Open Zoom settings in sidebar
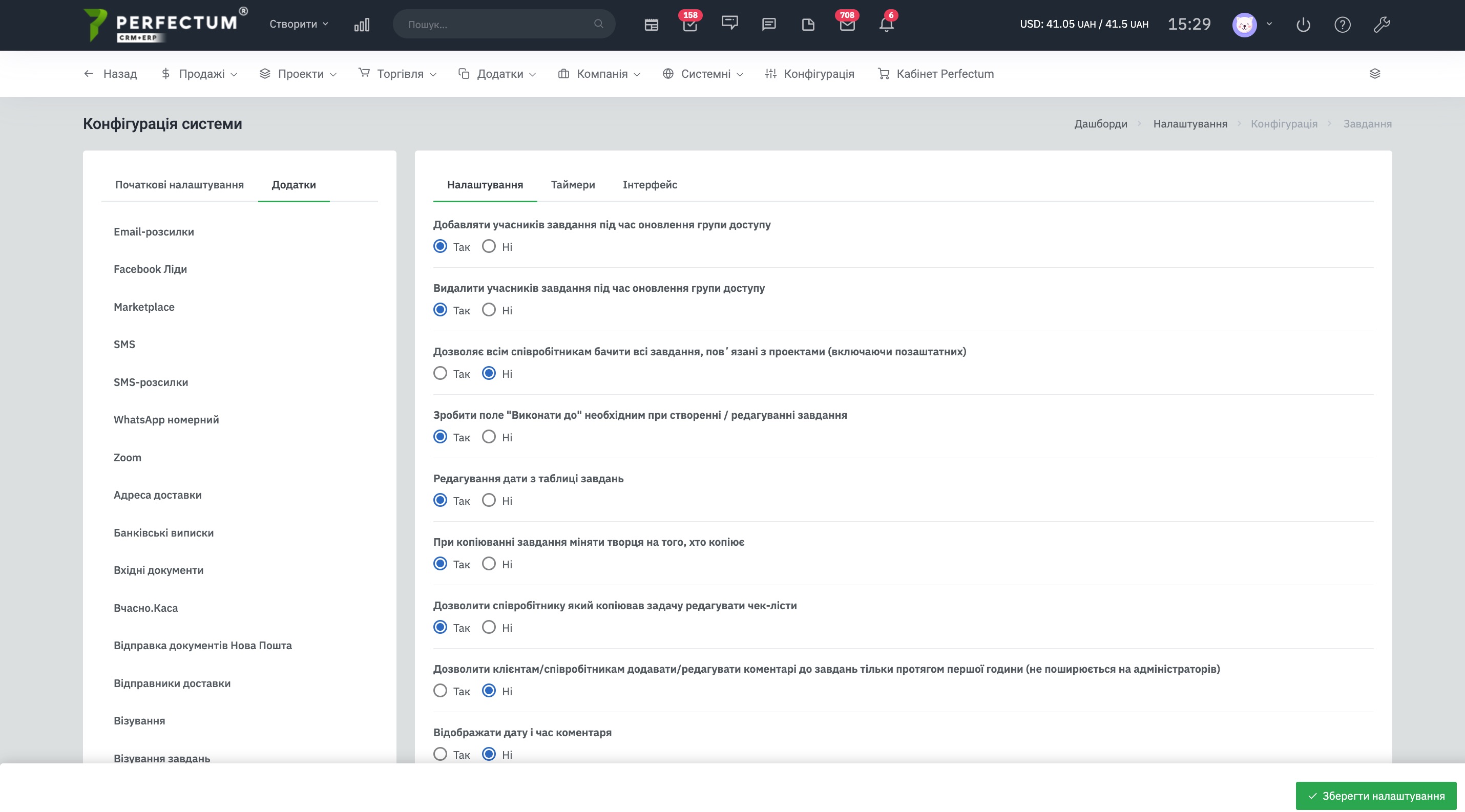Image resolution: width=1465 pixels, height=812 pixels. click(128, 457)
